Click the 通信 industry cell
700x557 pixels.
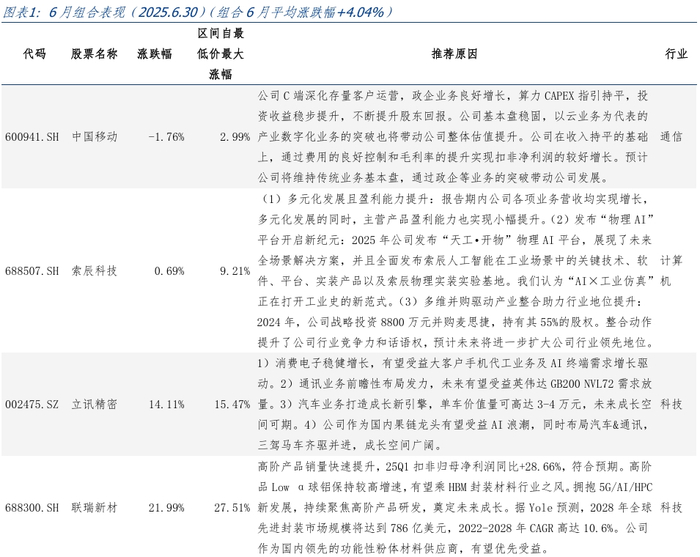point(671,137)
